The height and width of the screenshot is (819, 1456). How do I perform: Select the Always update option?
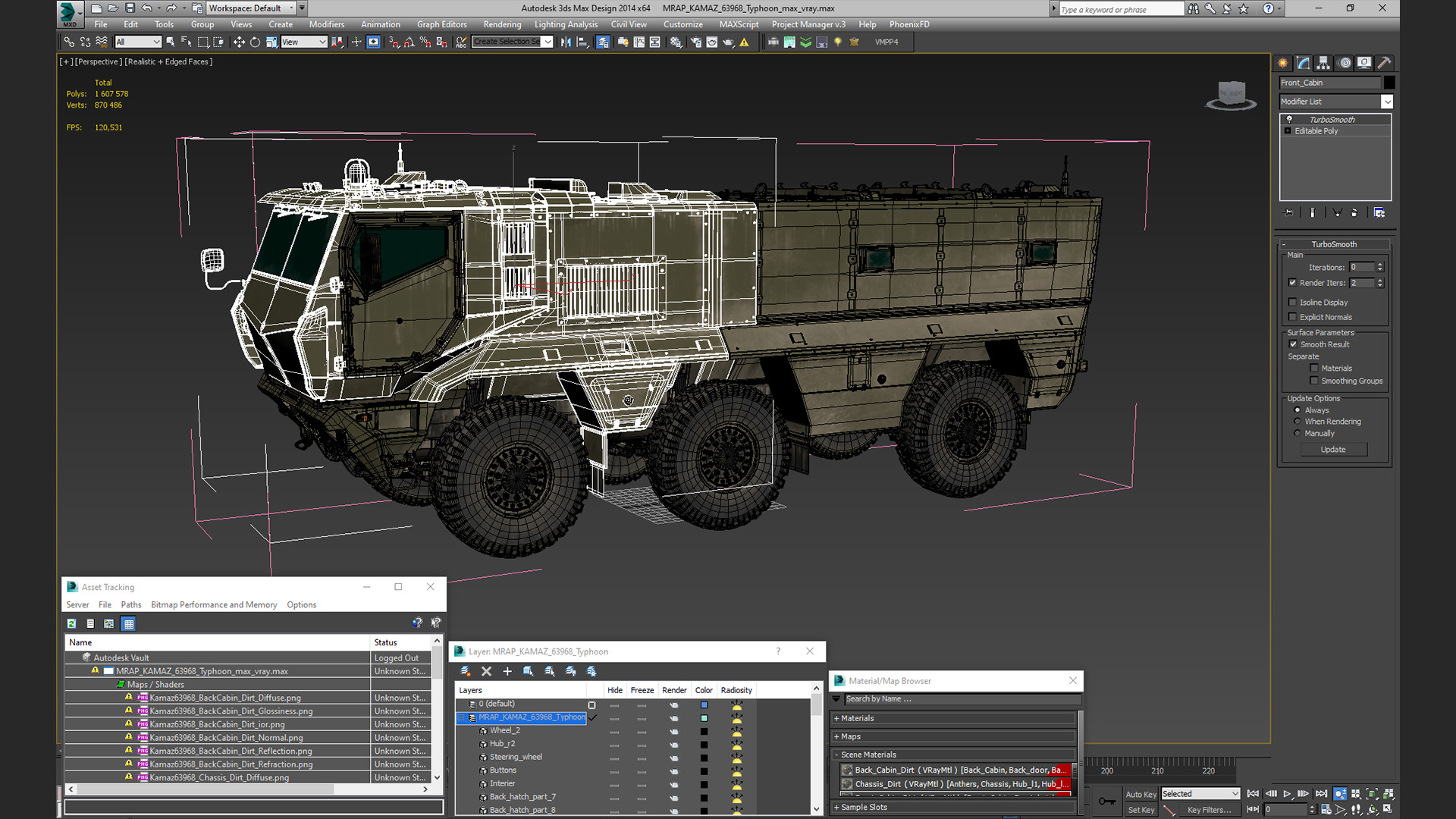point(1298,410)
